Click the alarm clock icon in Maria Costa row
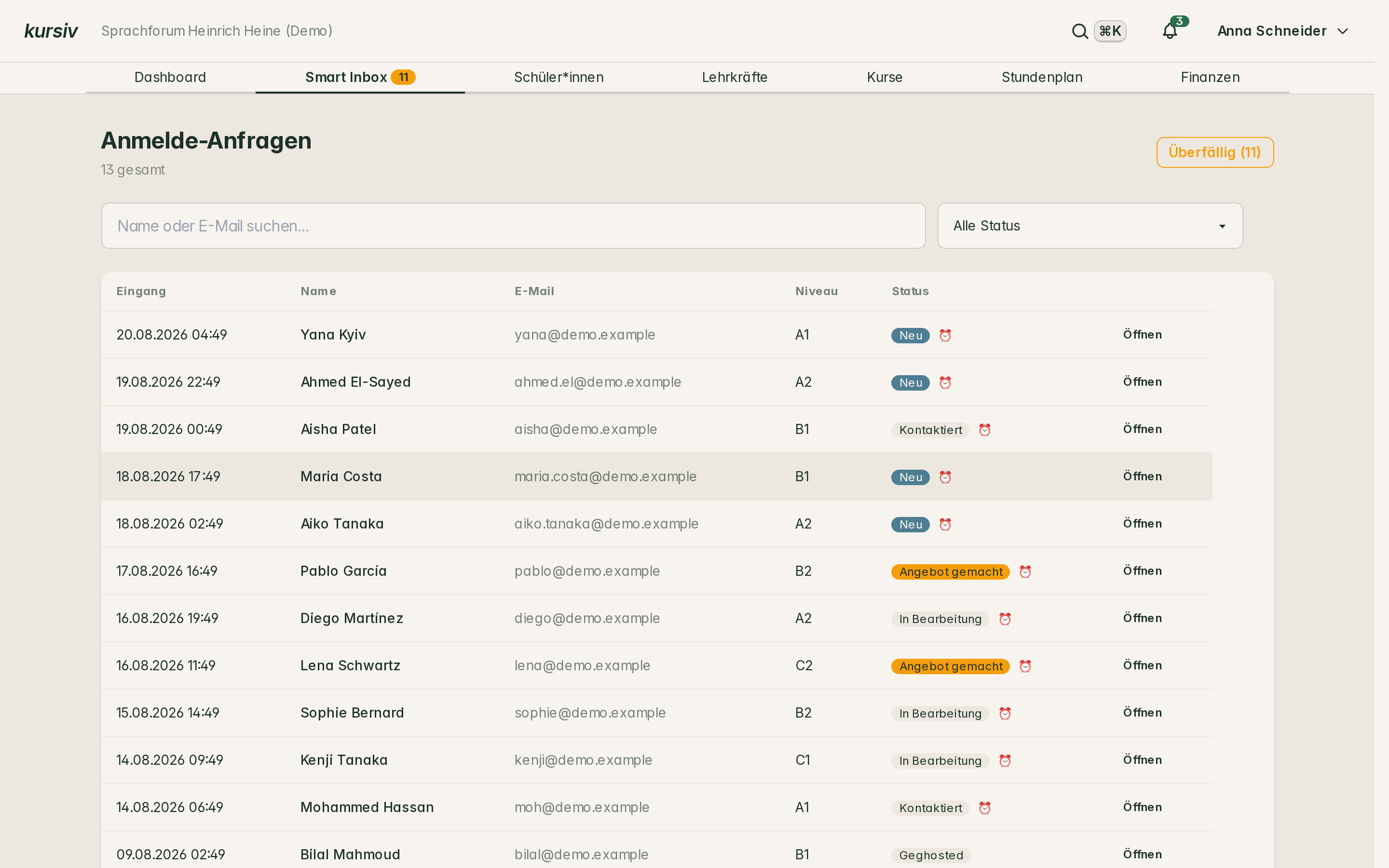The height and width of the screenshot is (868, 1389). tap(945, 477)
